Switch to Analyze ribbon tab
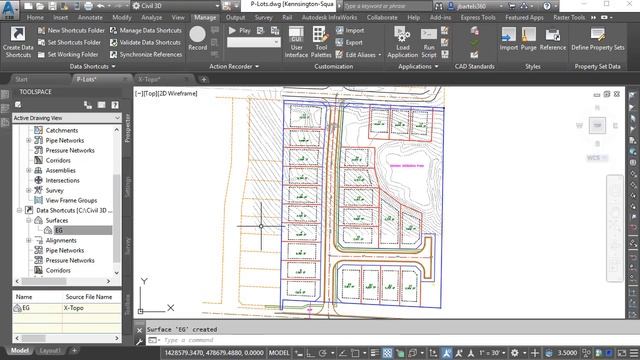This screenshot has height=360, width=640. [151, 18]
